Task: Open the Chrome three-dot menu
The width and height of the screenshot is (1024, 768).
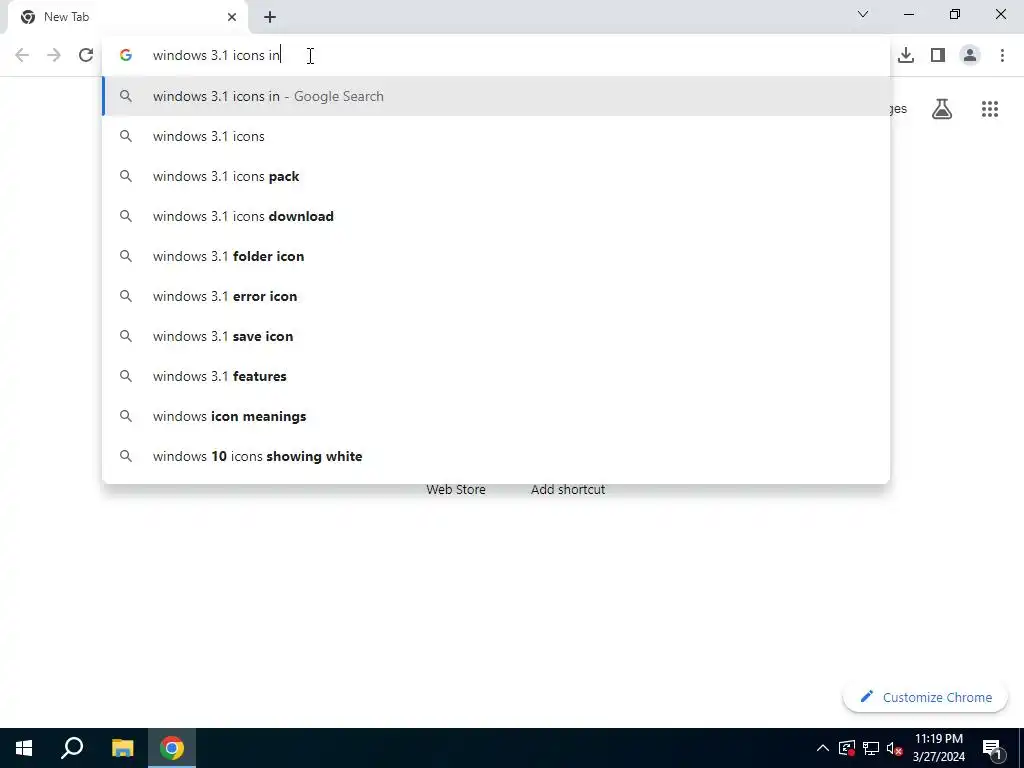Action: point(1002,55)
